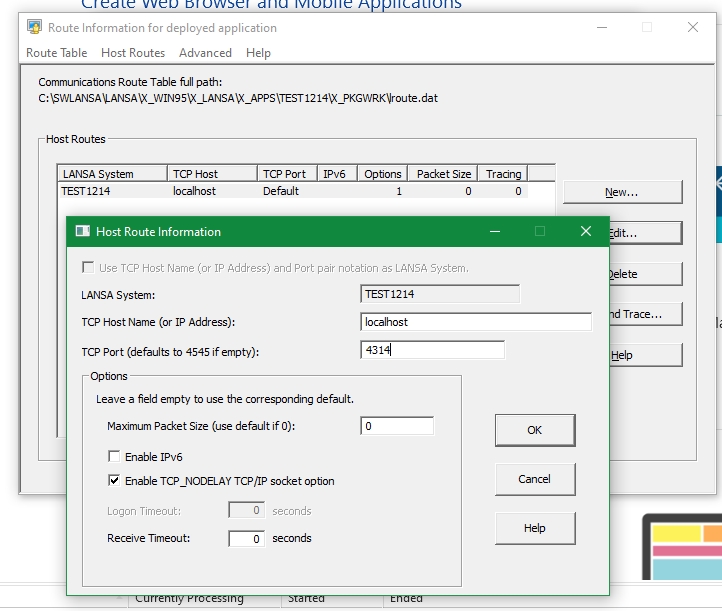This screenshot has width=722, height=611.
Task: Click the Receive Timeout seconds field
Action: tap(246, 539)
